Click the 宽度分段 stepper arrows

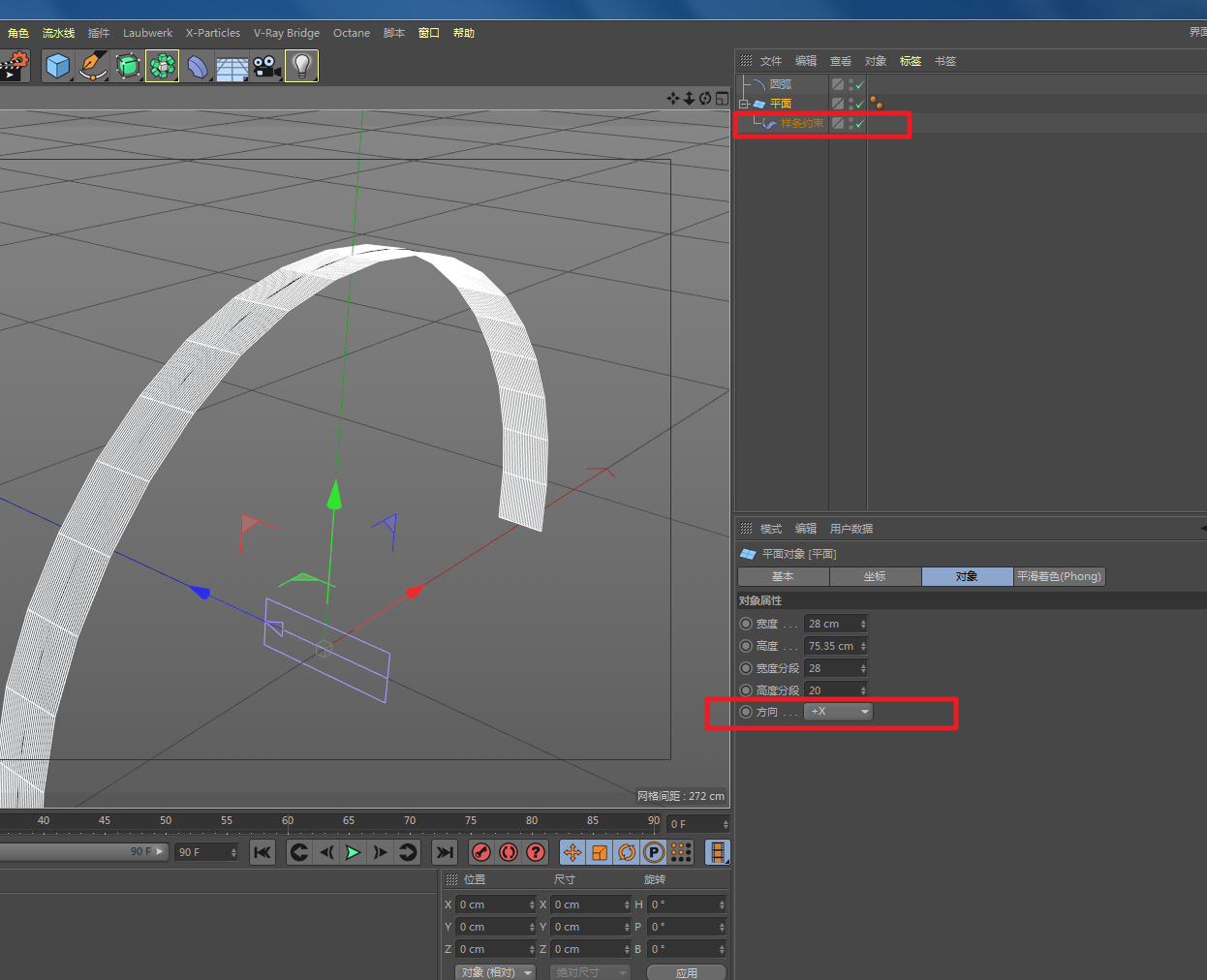[863, 668]
